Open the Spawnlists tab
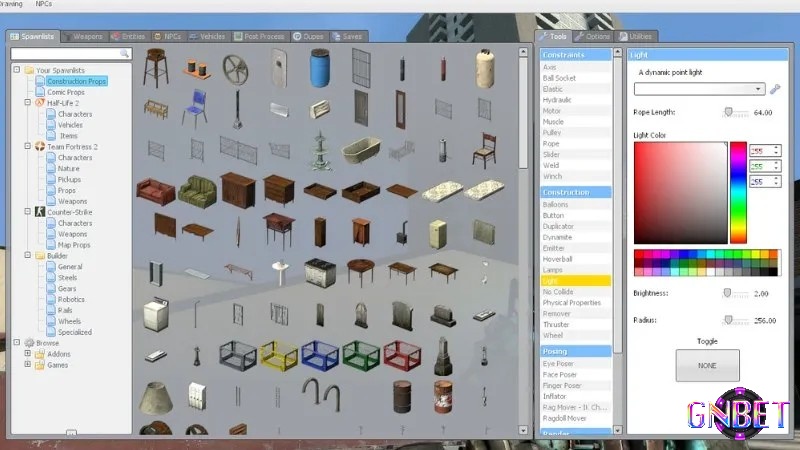800x450 pixels. [33, 37]
